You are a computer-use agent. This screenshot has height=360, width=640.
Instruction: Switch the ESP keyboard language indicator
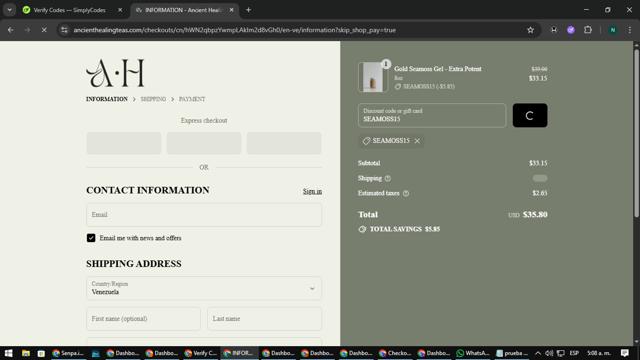tap(574, 353)
